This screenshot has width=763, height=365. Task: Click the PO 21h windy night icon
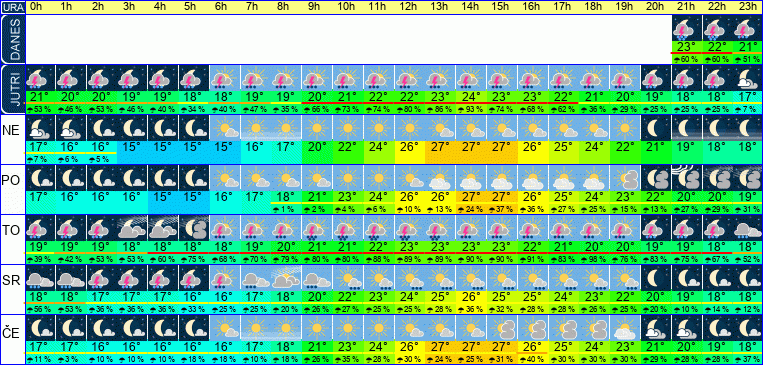coord(686,178)
